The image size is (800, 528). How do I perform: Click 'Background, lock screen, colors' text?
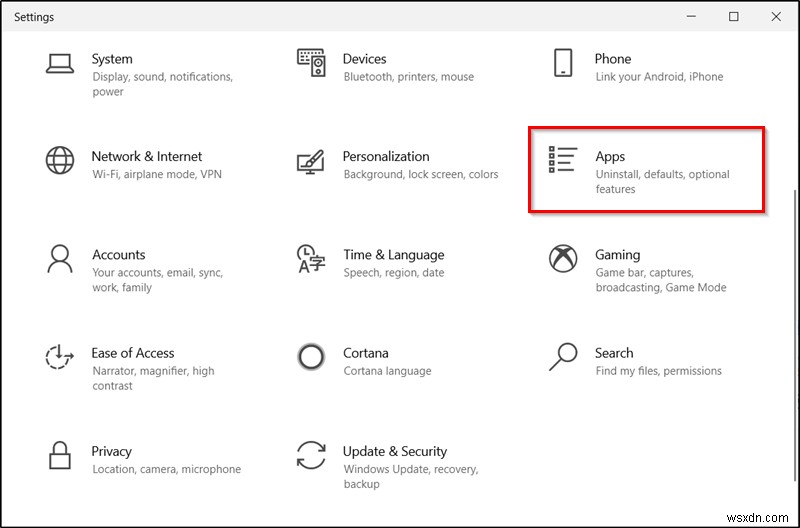click(x=421, y=174)
